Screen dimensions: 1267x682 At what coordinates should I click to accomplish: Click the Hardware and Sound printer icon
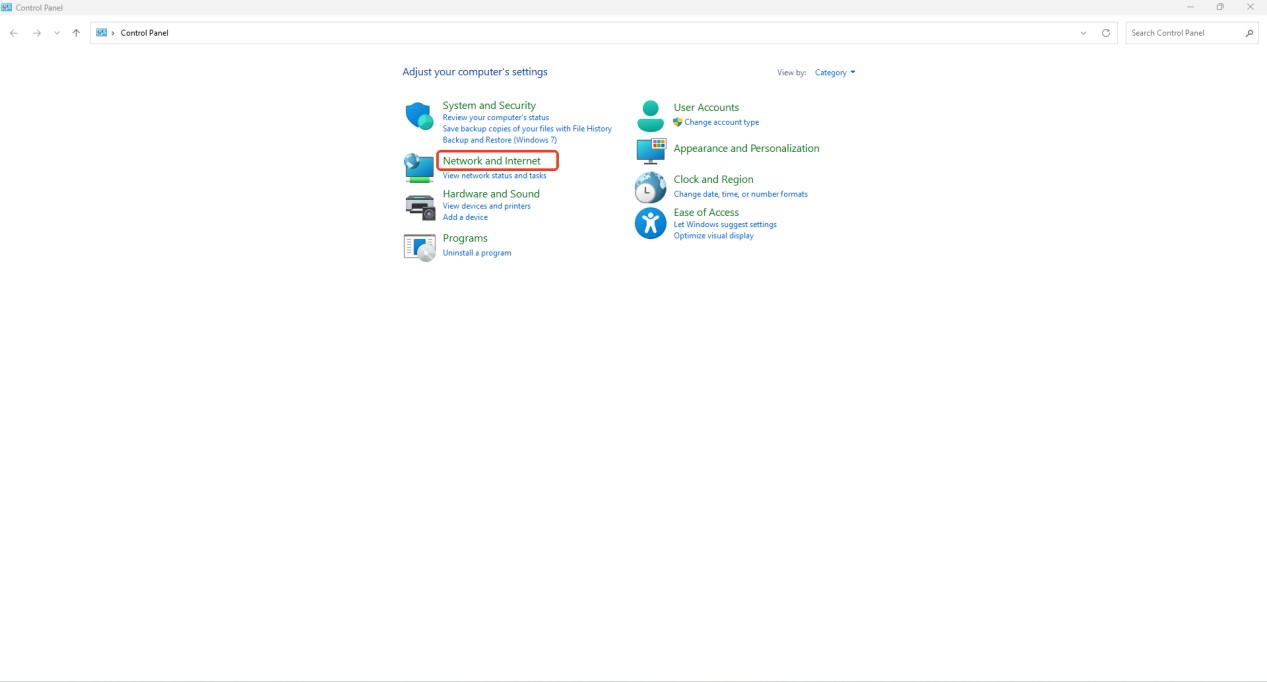(x=419, y=206)
